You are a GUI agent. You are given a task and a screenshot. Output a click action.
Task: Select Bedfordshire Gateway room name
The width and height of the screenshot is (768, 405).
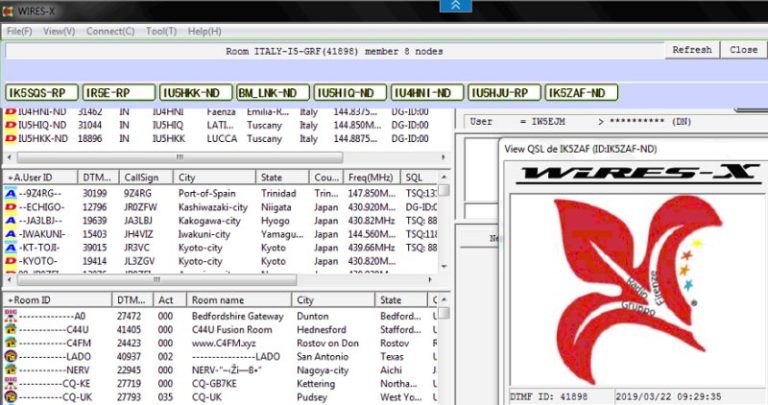238,316
